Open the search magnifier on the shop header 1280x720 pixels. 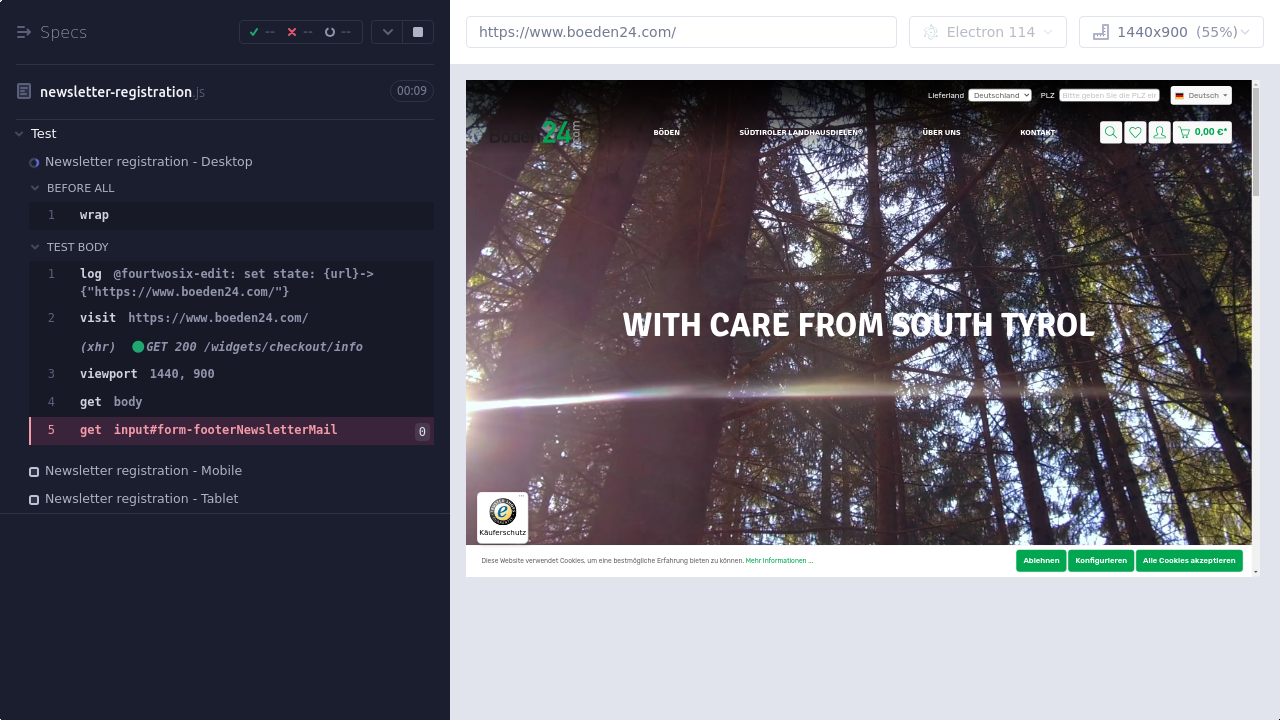click(1110, 132)
